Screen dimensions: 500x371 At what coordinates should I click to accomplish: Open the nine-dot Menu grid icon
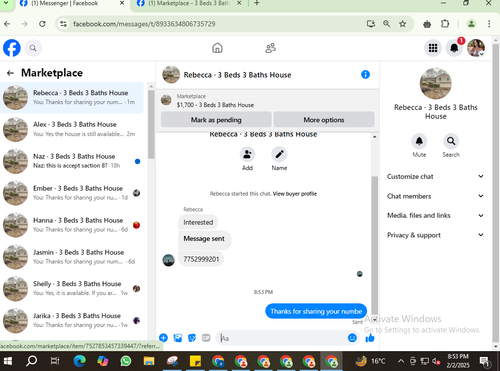pos(433,48)
